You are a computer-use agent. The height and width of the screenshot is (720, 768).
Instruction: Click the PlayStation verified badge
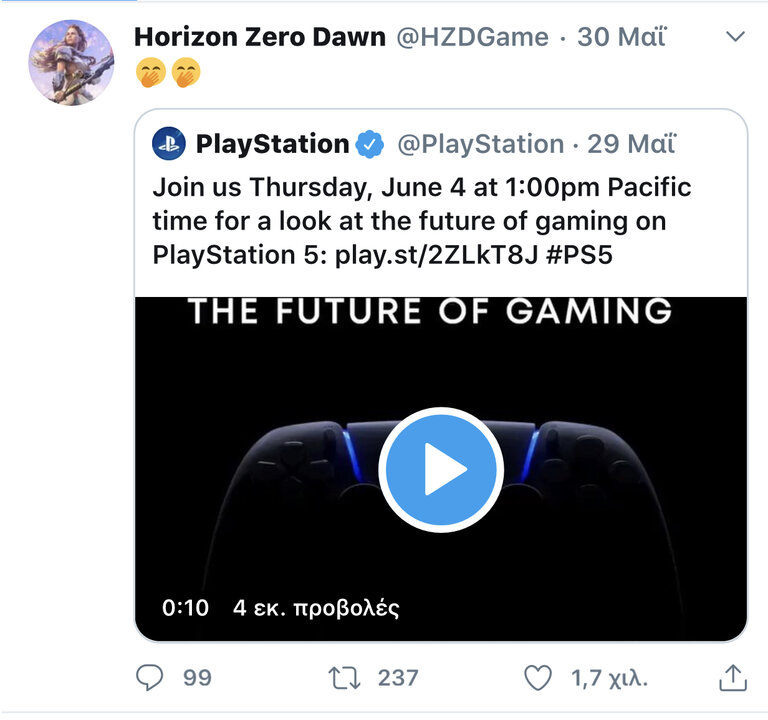369,144
